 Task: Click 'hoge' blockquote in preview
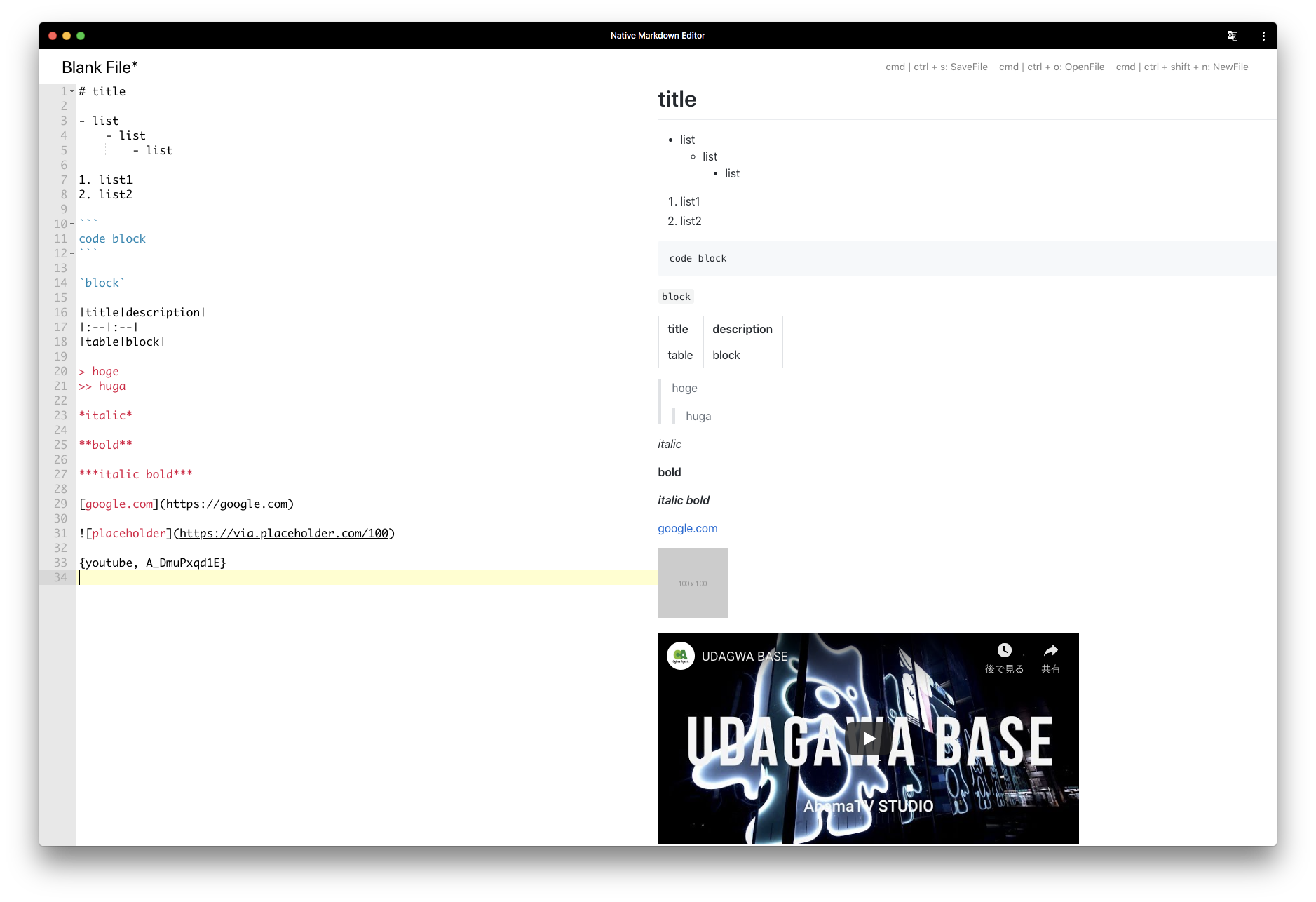[x=684, y=388]
